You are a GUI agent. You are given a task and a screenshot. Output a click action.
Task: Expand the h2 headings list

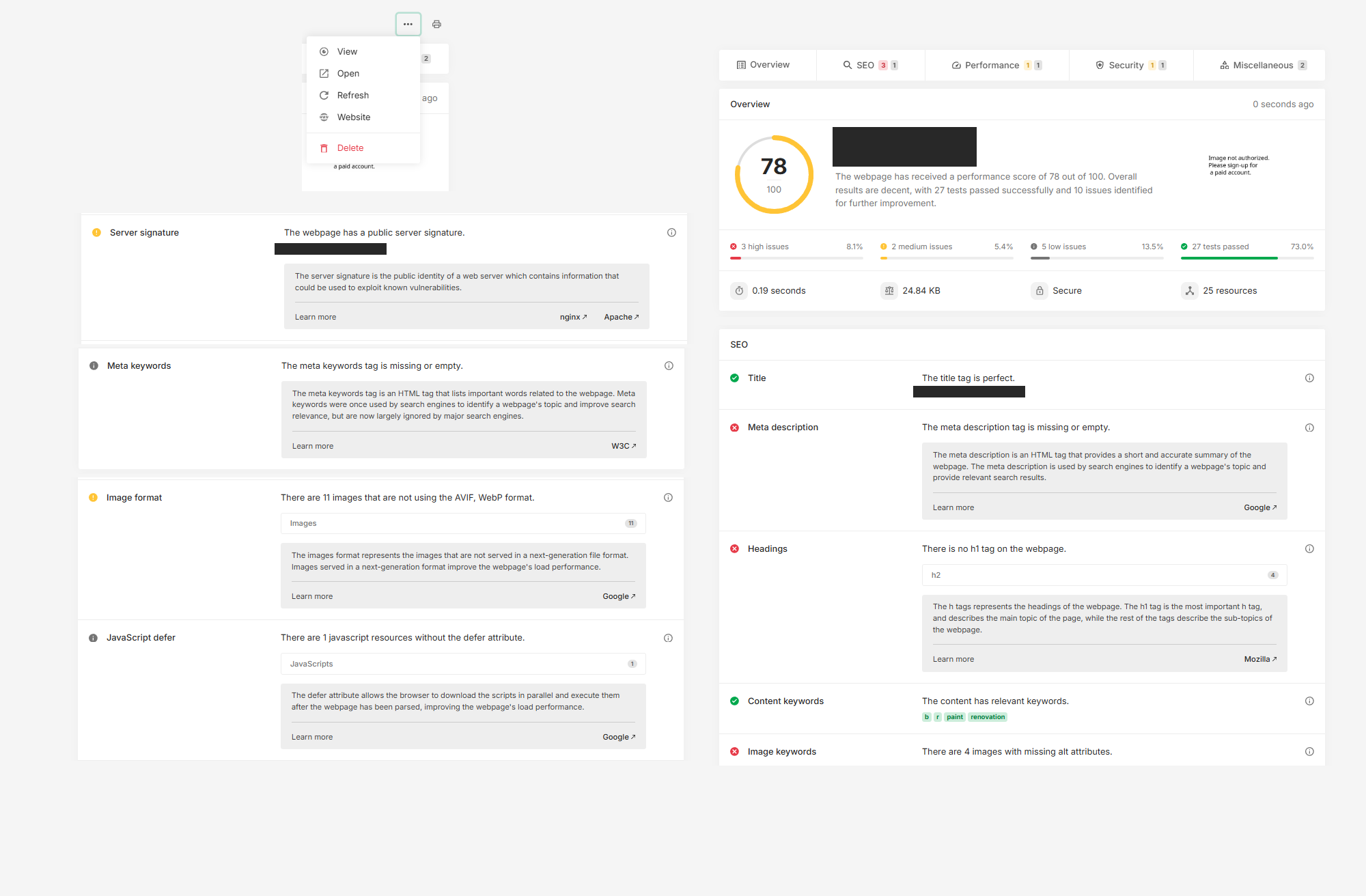(1103, 574)
